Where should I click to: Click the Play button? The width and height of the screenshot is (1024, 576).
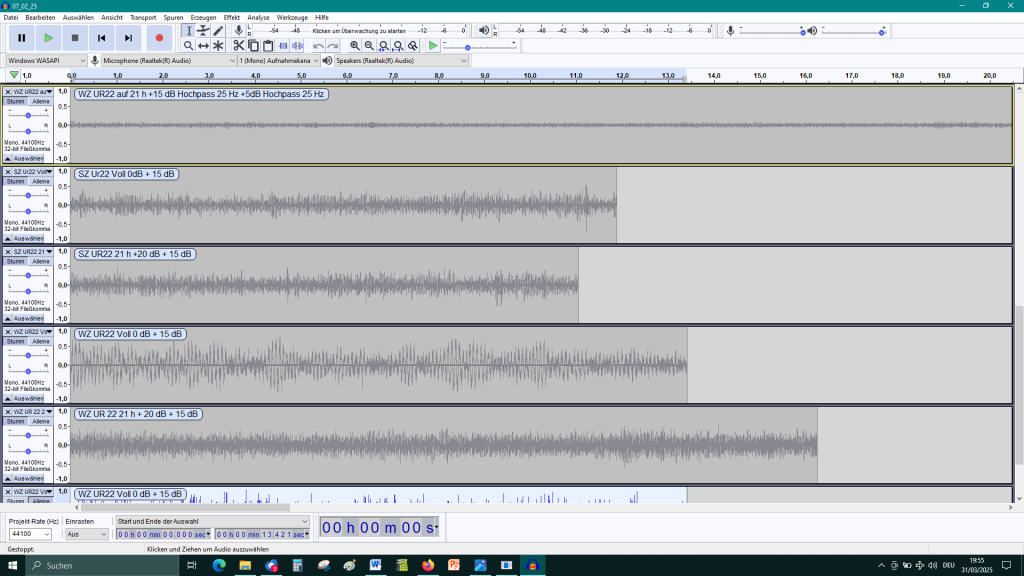click(x=48, y=38)
